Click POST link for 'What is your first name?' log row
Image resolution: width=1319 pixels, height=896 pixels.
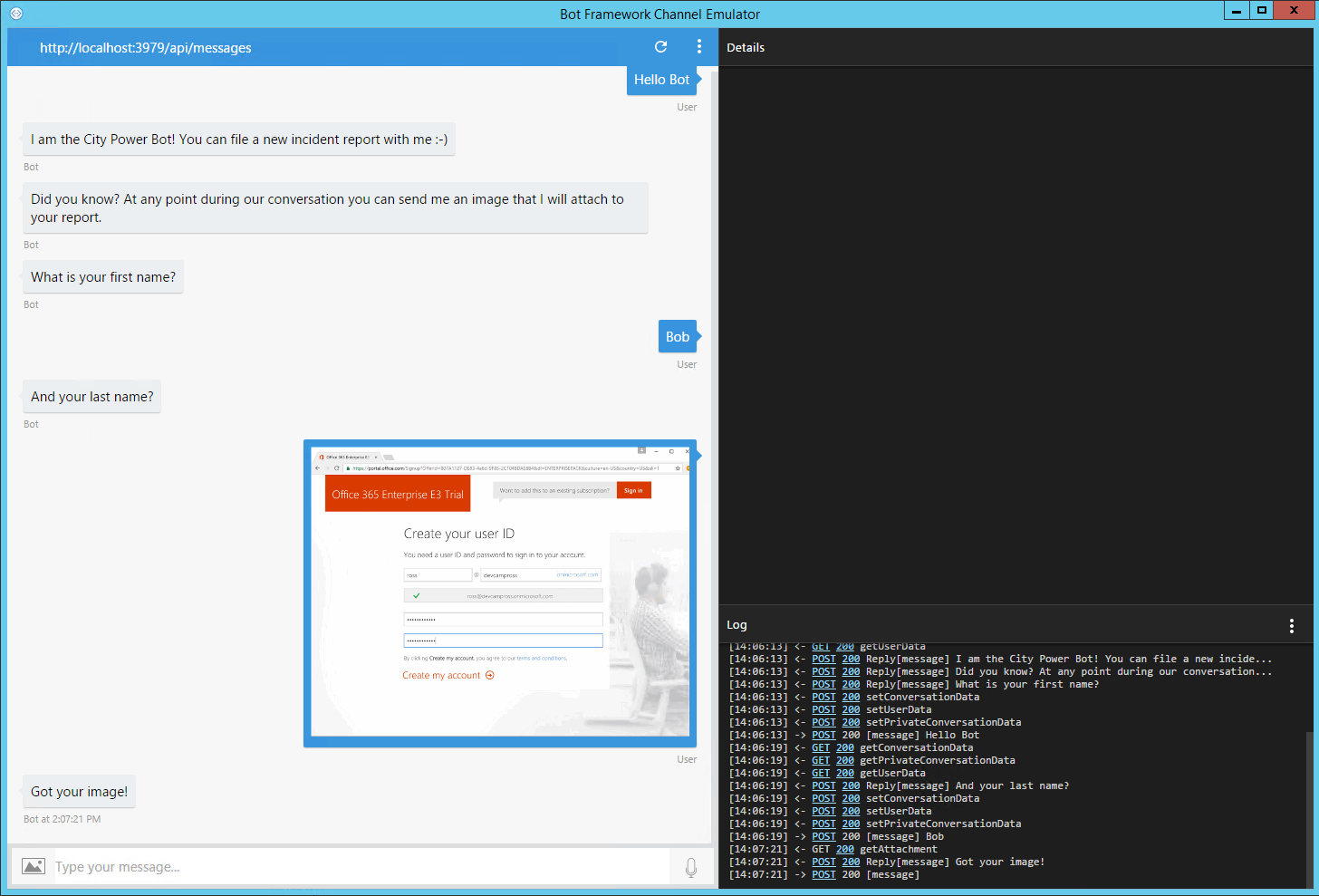(x=823, y=685)
